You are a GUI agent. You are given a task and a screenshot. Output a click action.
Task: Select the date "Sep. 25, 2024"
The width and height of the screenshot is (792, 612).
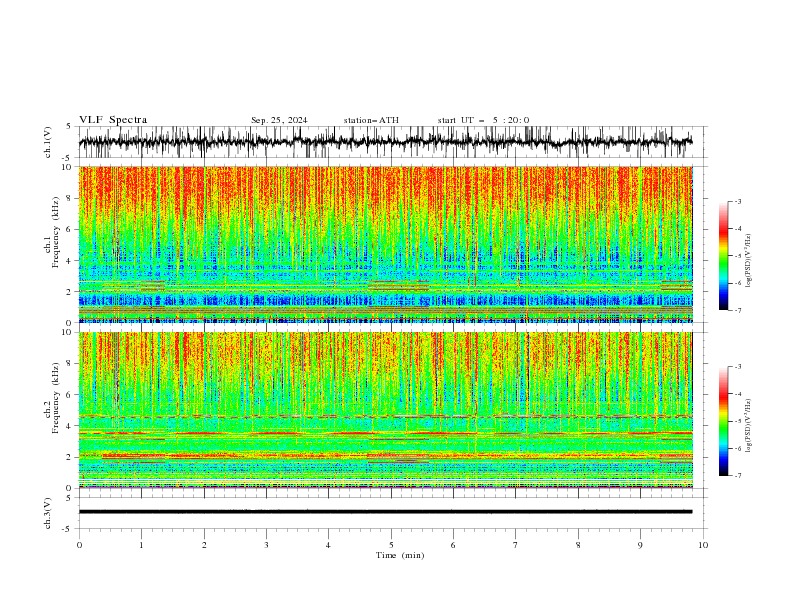pos(279,120)
